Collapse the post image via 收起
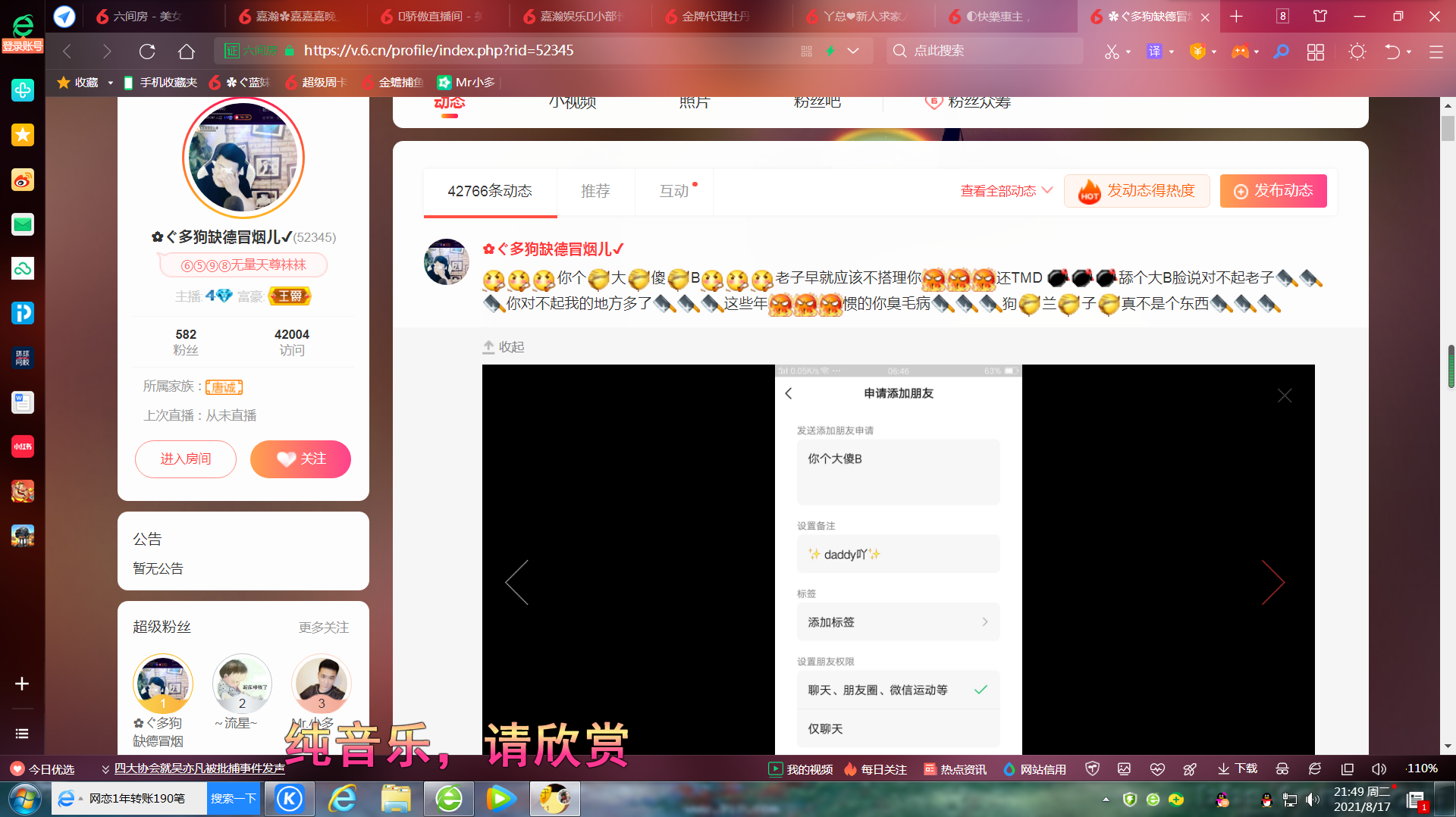The height and width of the screenshot is (817, 1456). [504, 347]
